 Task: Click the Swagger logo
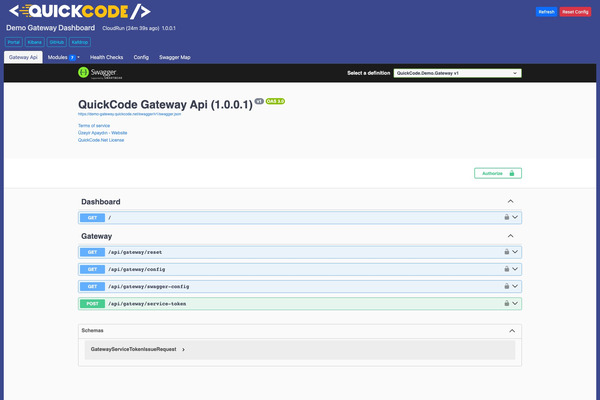[x=100, y=73]
